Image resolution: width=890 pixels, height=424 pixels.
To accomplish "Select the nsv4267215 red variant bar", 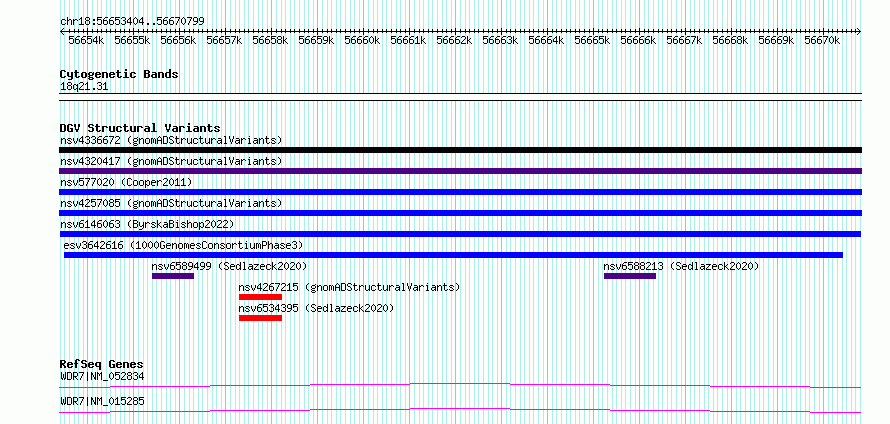I will 261,297.
